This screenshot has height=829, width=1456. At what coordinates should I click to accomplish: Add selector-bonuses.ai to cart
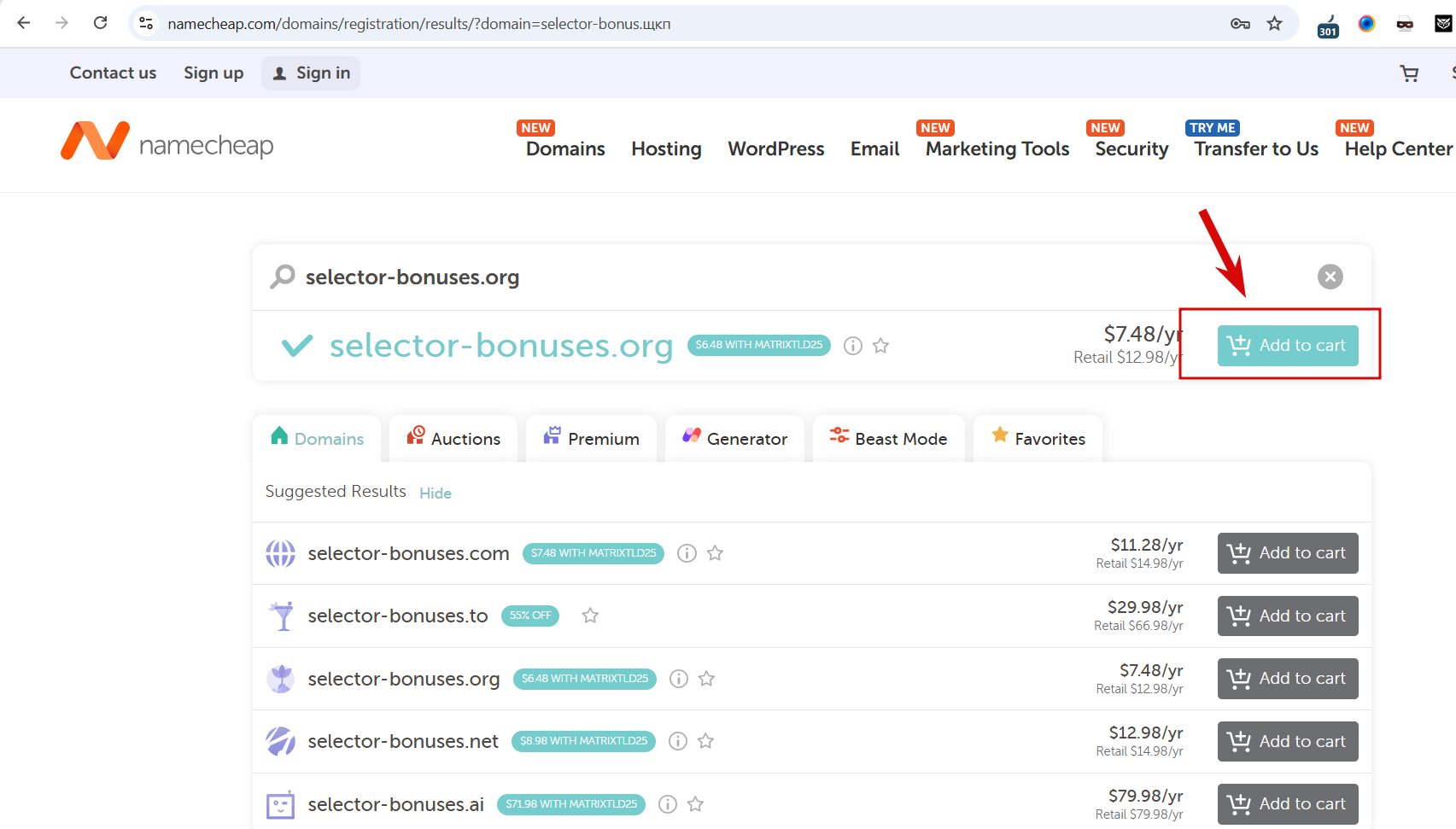pos(1287,804)
